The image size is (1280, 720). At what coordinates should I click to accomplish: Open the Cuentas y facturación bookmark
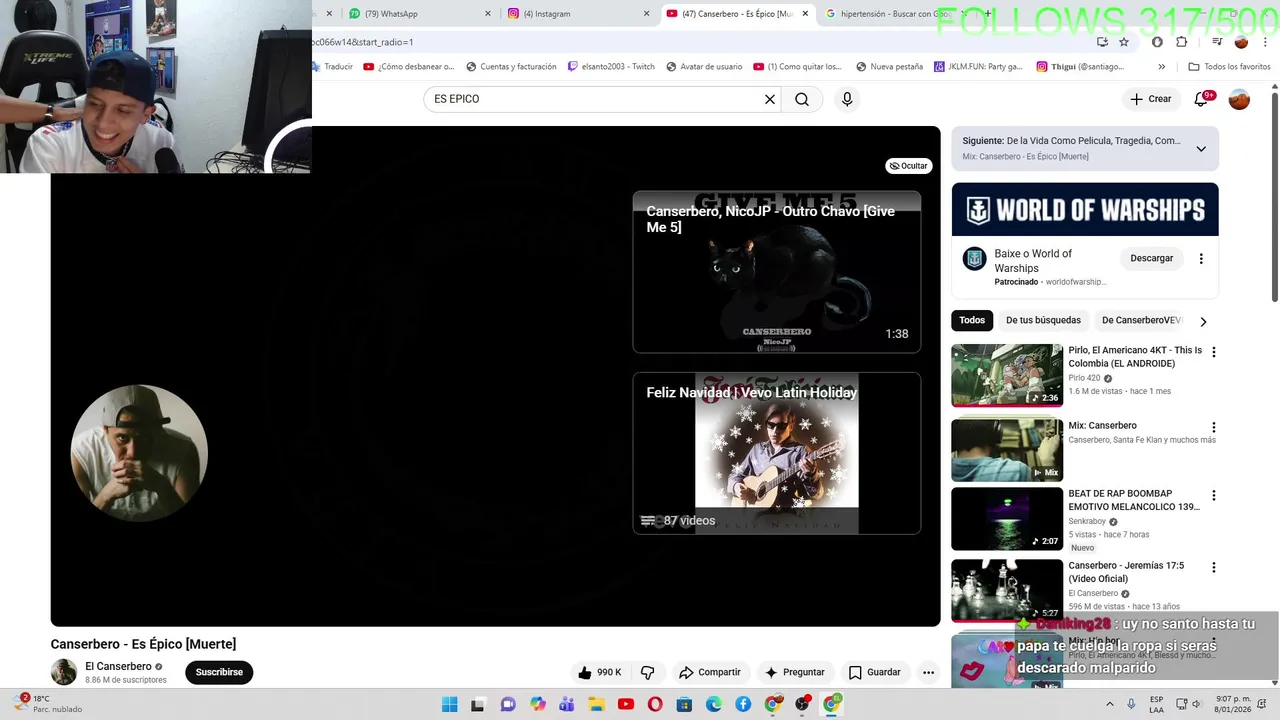click(509, 67)
